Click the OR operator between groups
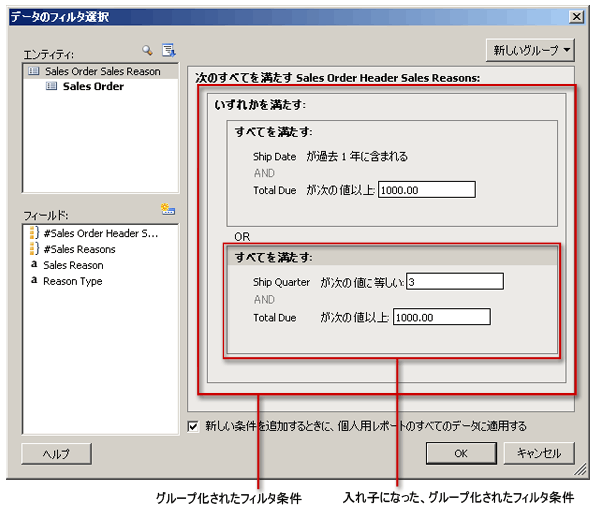Image resolution: width=596 pixels, height=514 pixels. [x=242, y=237]
